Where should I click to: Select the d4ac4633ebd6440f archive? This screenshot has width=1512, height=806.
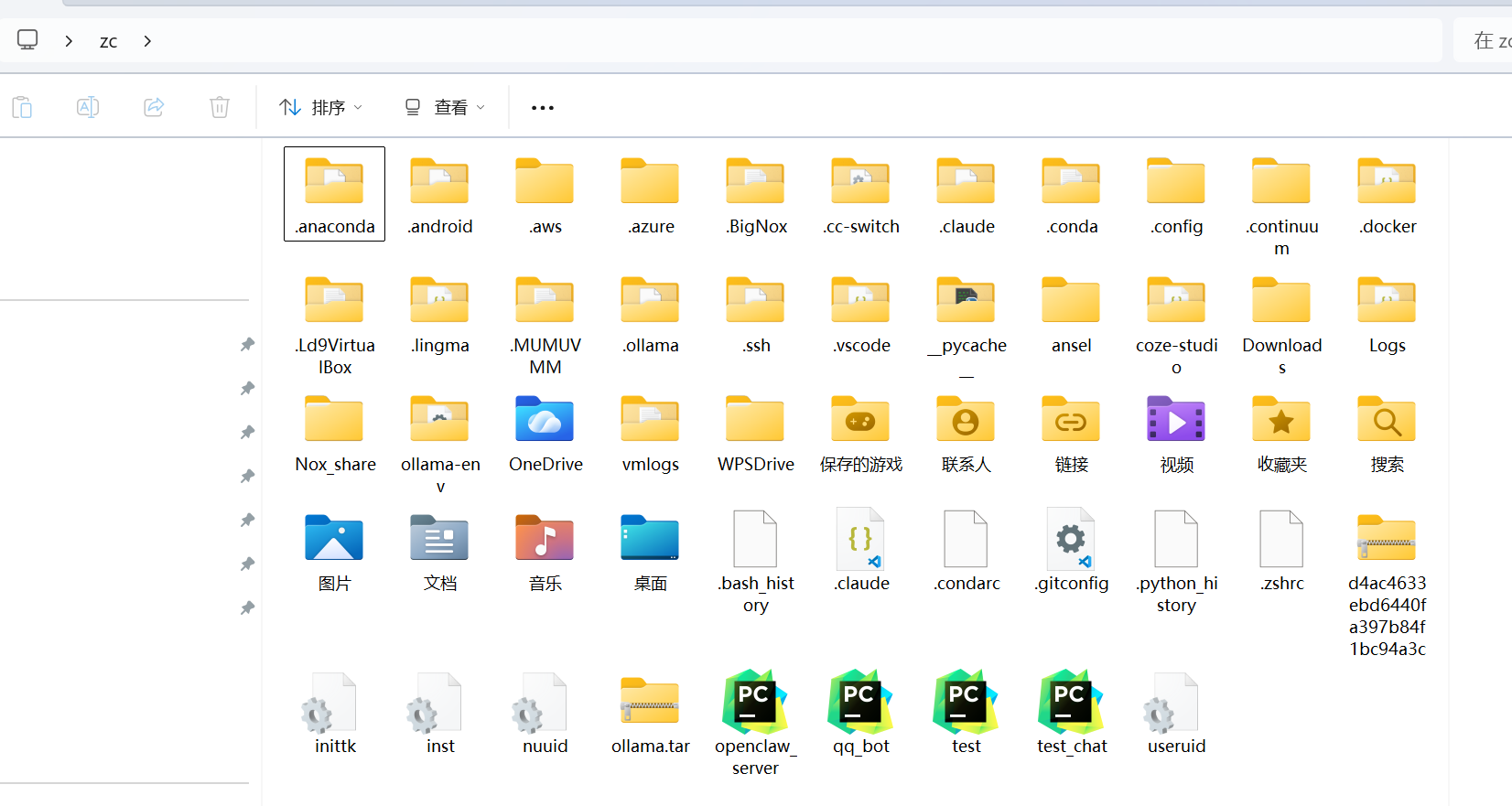pyautogui.click(x=1388, y=584)
